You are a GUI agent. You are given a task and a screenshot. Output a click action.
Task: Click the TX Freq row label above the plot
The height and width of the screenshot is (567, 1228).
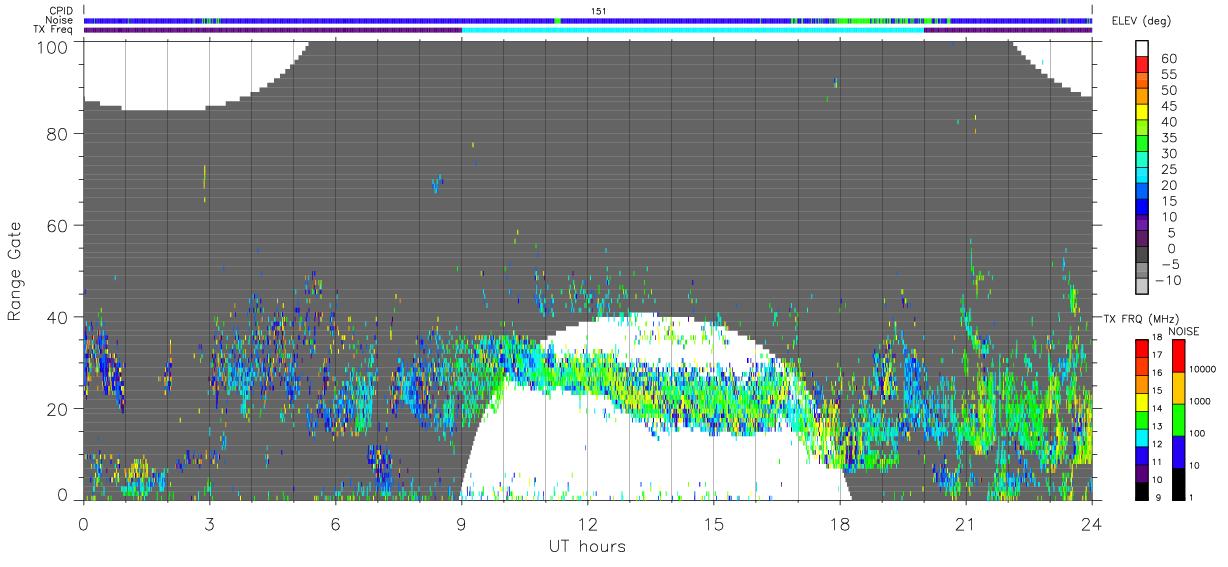55,29
